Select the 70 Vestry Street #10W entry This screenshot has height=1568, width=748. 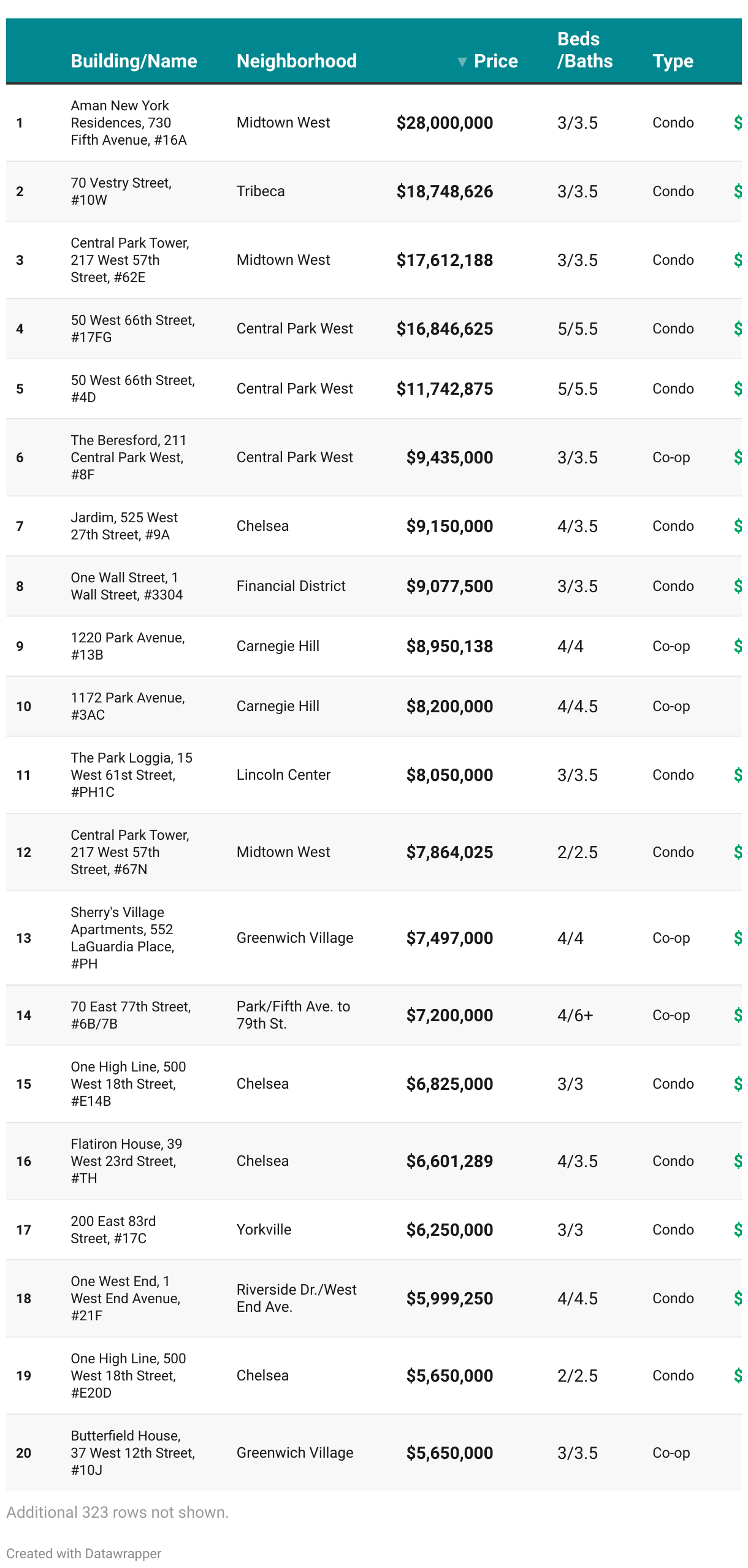click(x=121, y=191)
